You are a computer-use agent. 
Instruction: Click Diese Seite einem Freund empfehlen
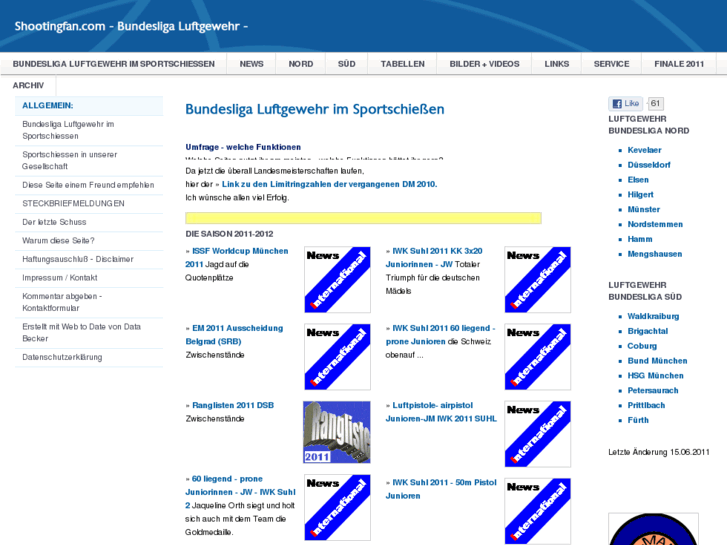(89, 185)
